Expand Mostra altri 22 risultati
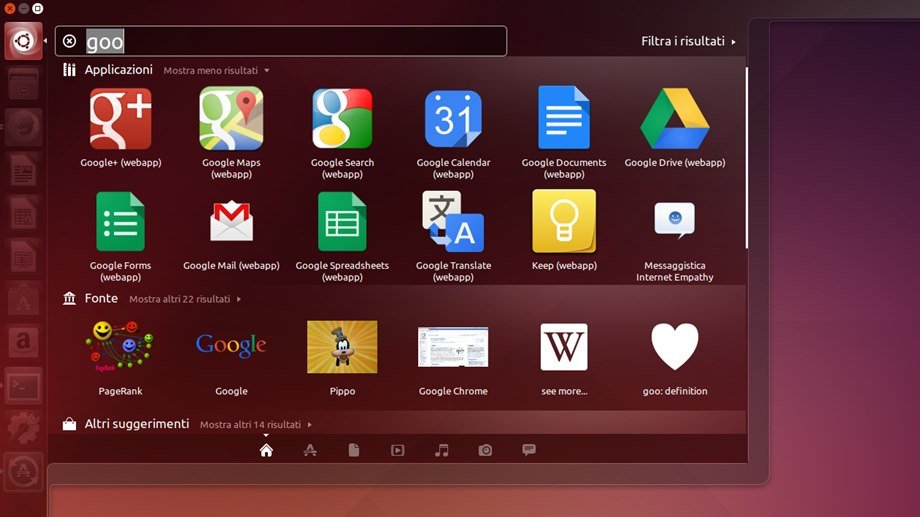Viewport: 920px width, 517px height. tap(184, 299)
